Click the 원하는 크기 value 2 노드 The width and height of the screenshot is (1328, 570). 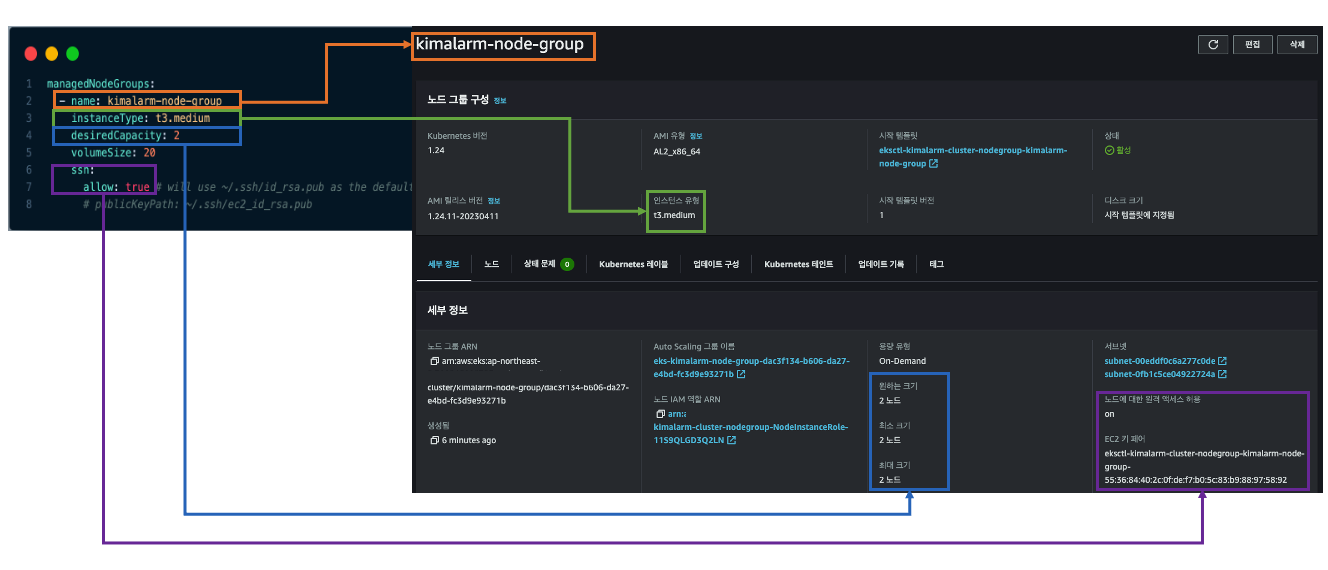click(x=889, y=400)
